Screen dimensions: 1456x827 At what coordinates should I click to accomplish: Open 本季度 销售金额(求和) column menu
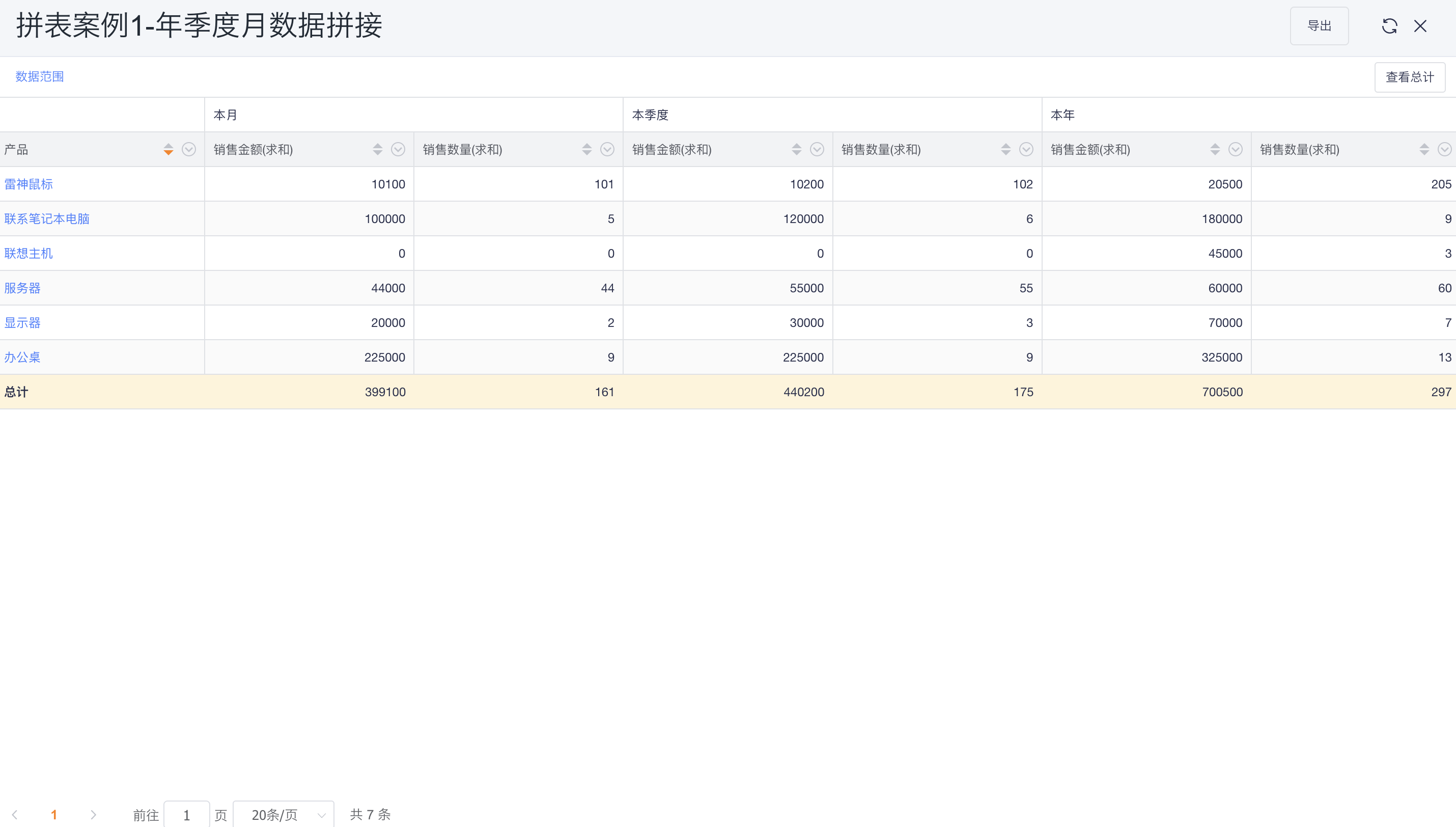click(x=817, y=149)
